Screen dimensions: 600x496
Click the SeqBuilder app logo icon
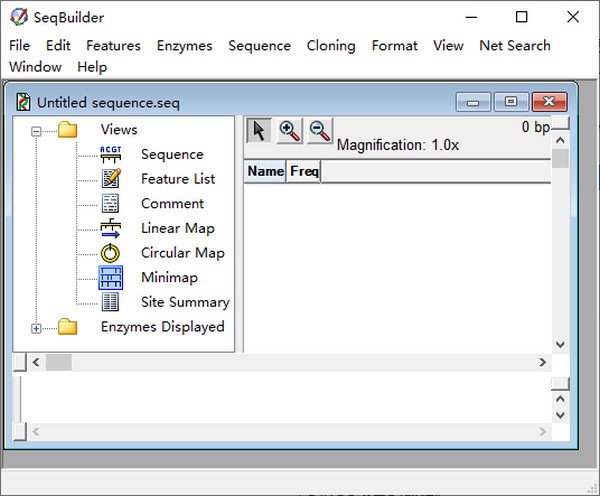19,17
